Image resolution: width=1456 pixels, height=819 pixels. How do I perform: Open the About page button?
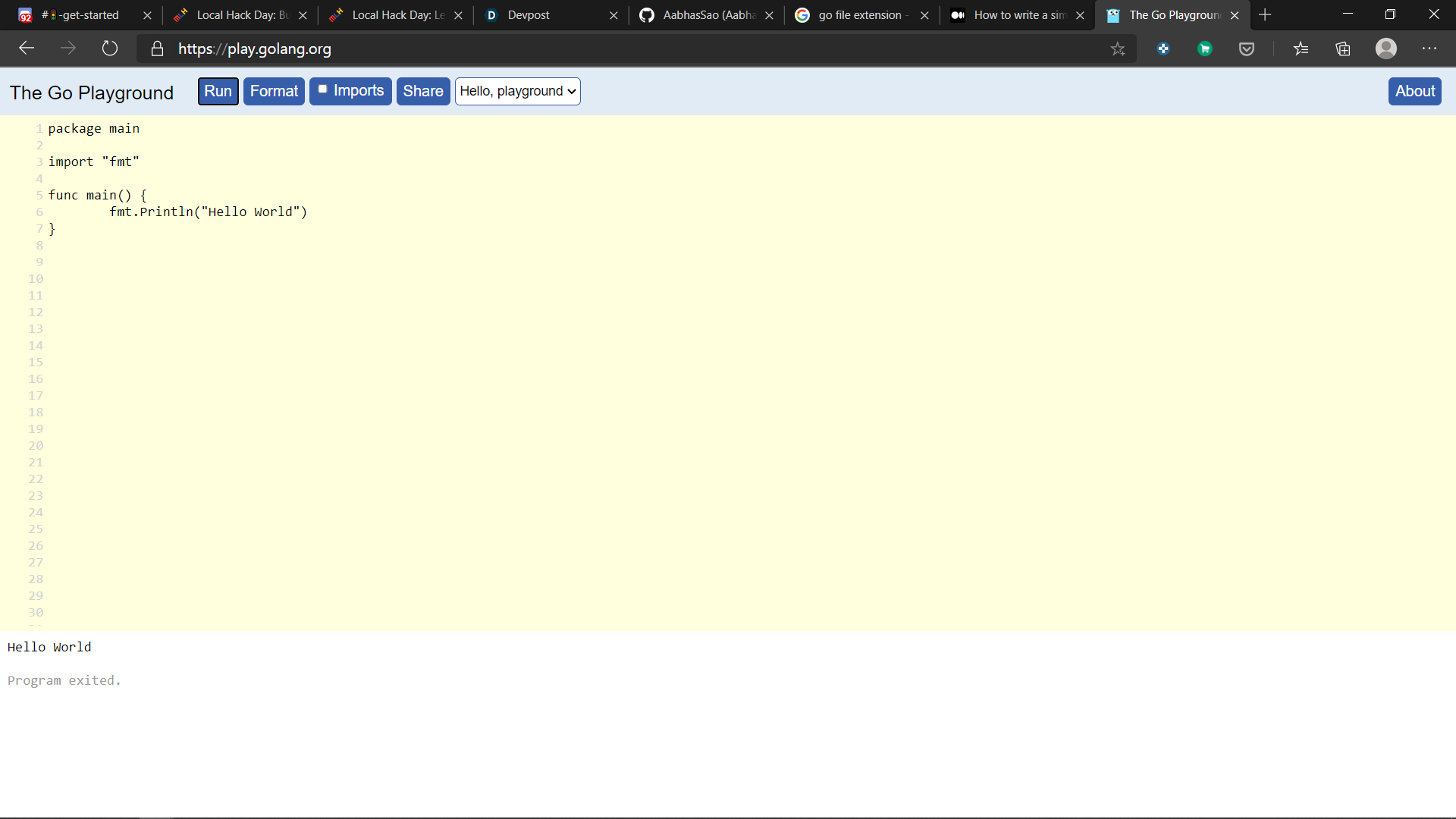1414,91
